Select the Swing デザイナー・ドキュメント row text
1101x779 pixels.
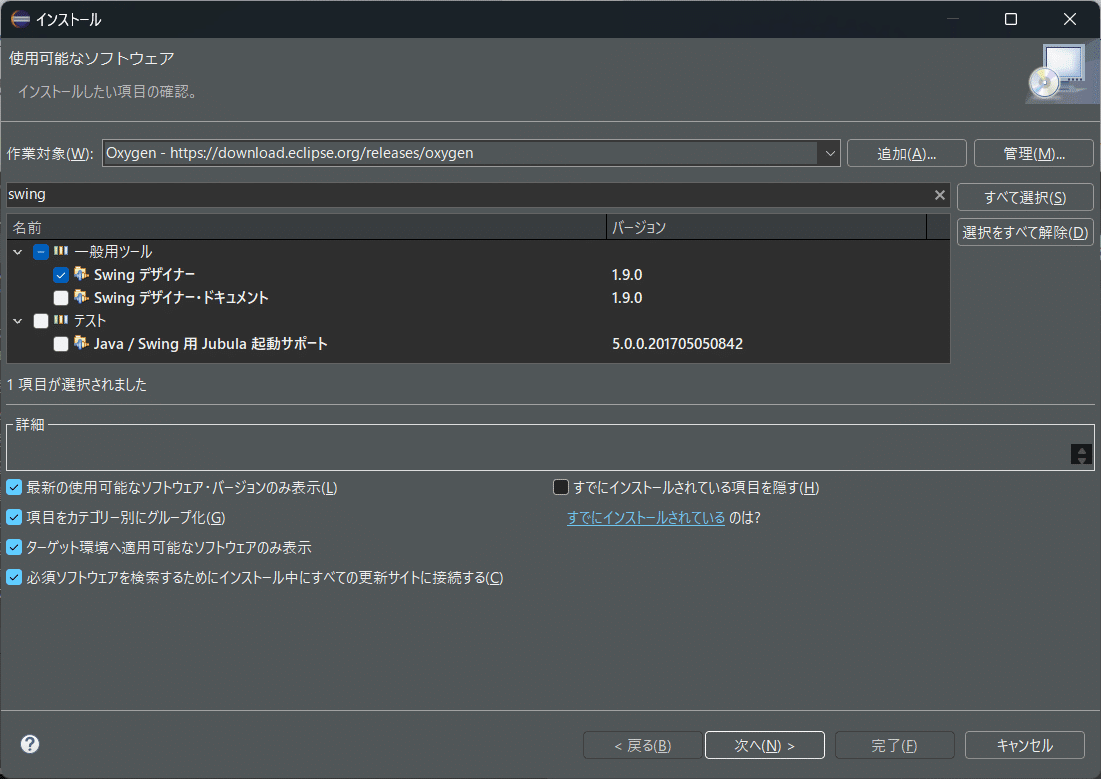tap(181, 297)
